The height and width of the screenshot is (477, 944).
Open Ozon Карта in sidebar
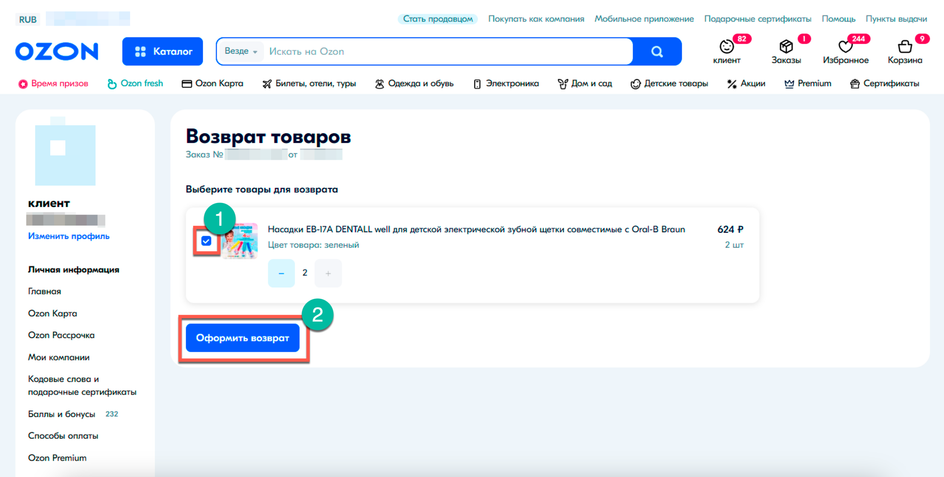pyautogui.click(x=52, y=313)
